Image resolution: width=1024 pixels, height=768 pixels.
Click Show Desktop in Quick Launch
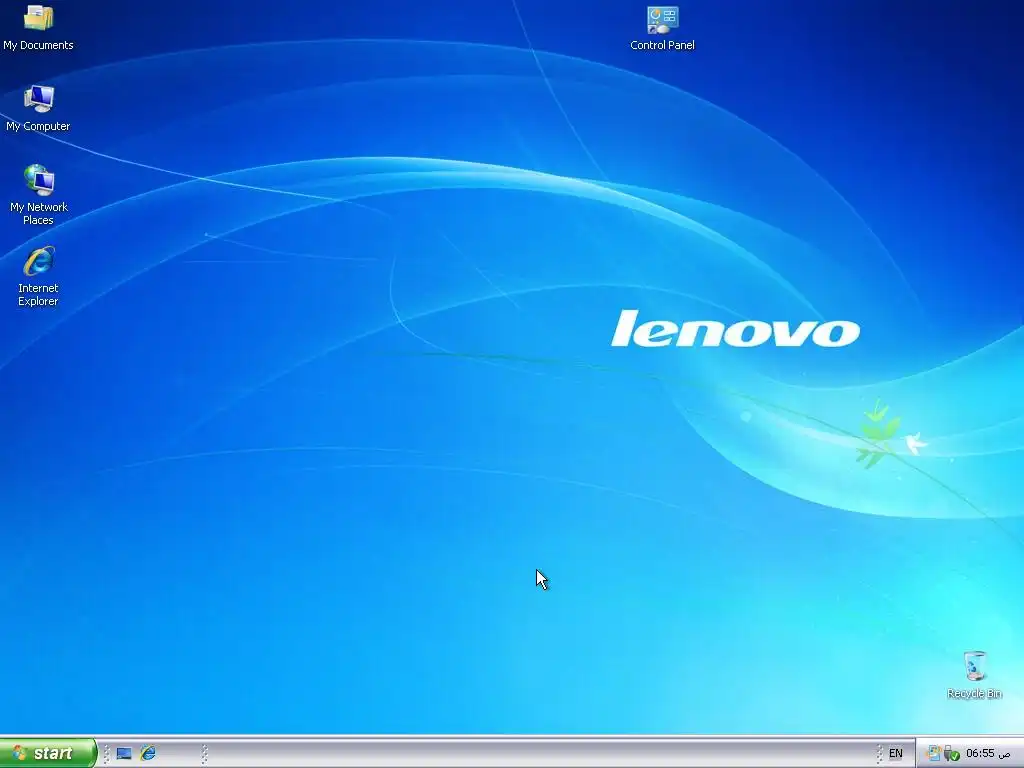click(x=124, y=754)
